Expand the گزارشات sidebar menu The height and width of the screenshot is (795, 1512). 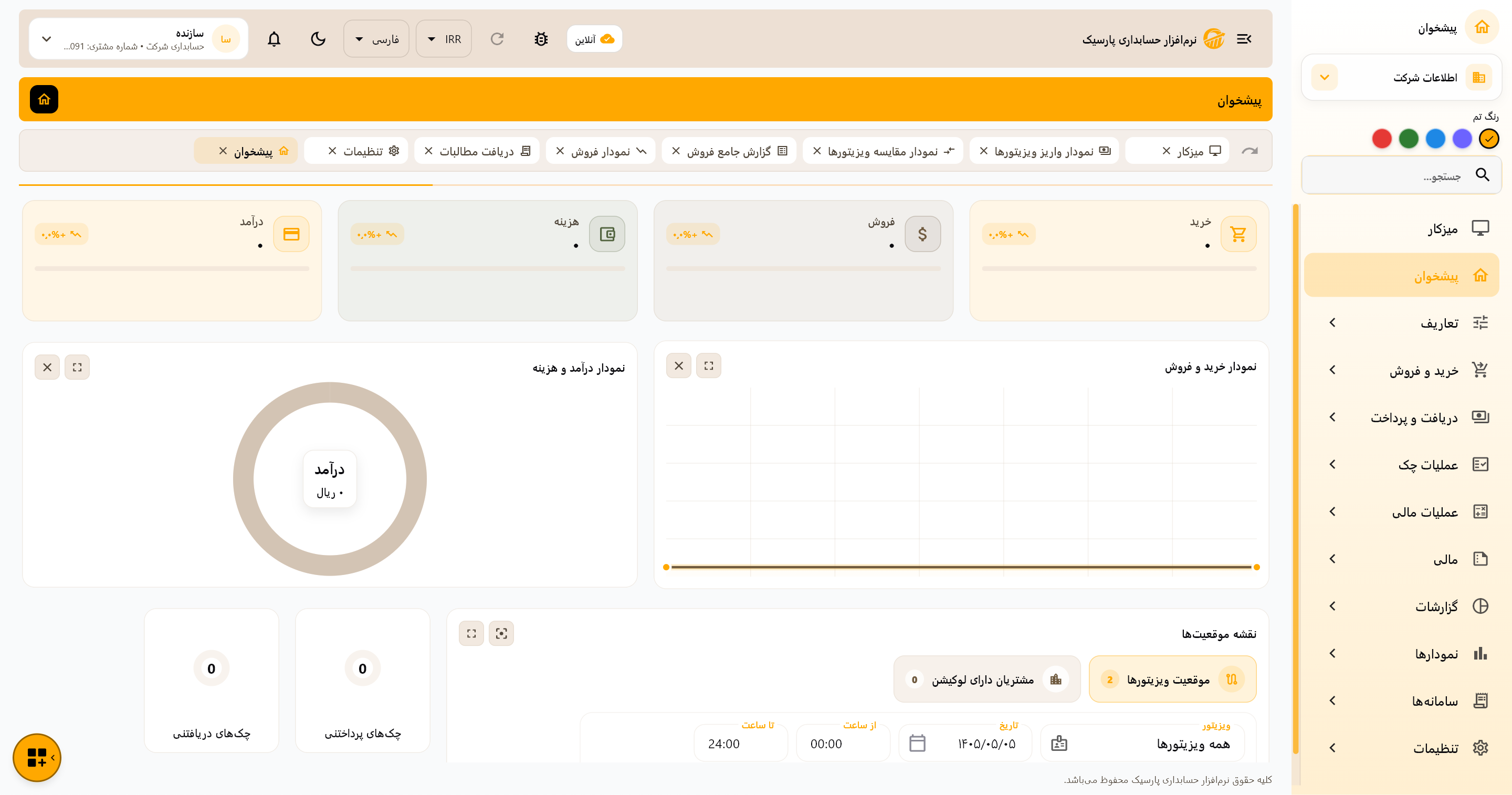tap(1401, 606)
